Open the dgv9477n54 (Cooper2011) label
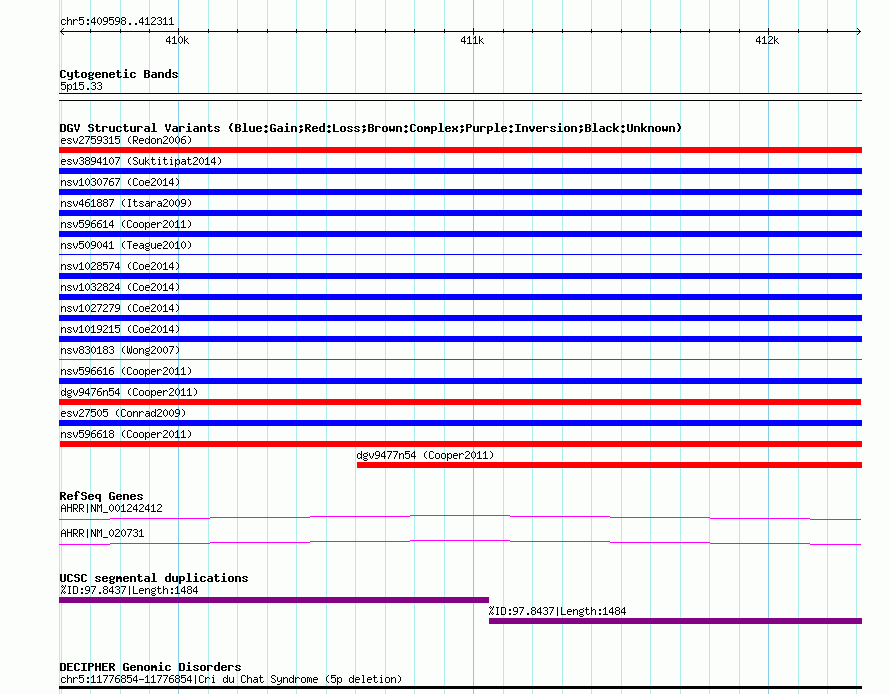 [x=425, y=455]
